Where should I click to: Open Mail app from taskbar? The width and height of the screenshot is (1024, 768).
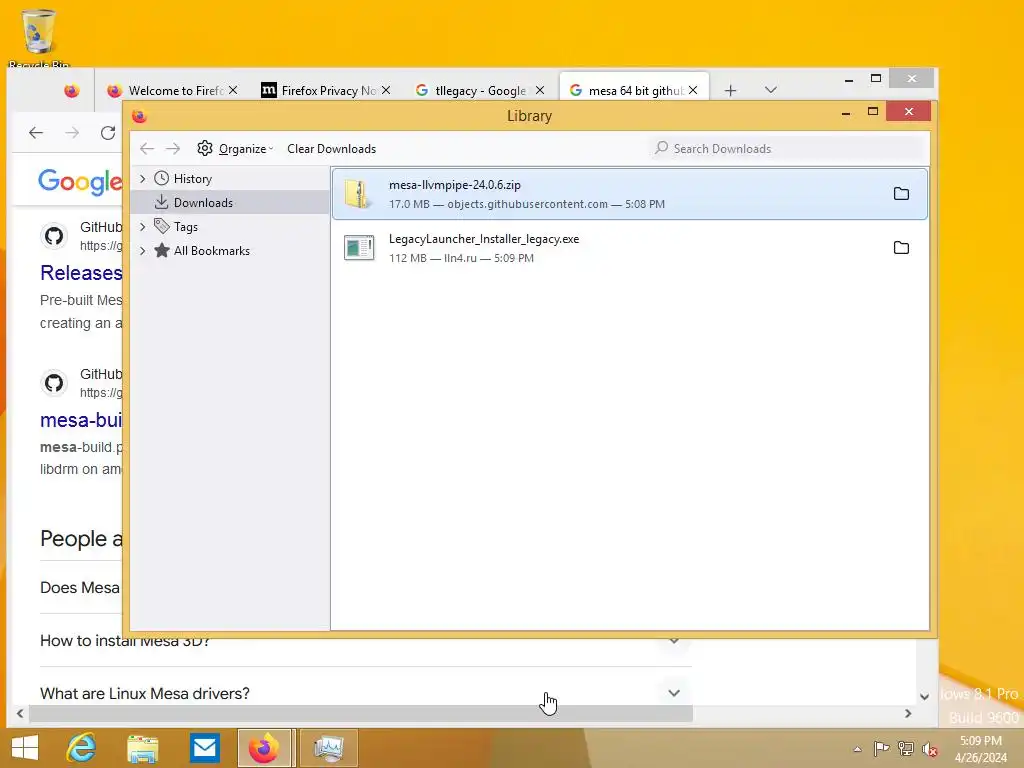coord(204,748)
